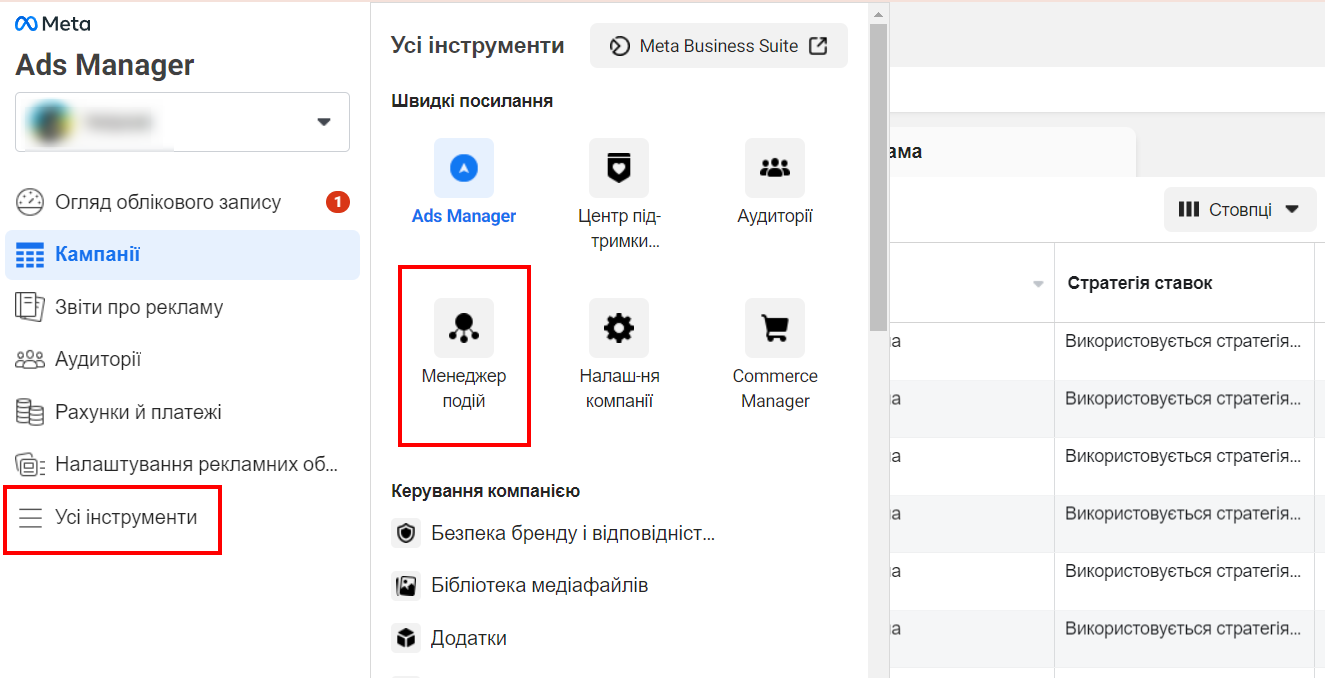Click the scrollbar up arrow in tools panel
The width and height of the screenshot is (1325, 678).
point(879,14)
